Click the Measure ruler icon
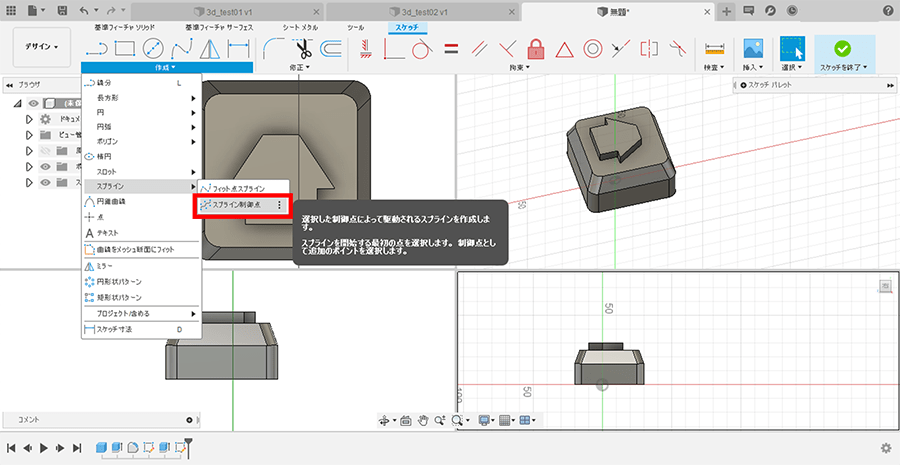The height and width of the screenshot is (465, 900). point(714,48)
